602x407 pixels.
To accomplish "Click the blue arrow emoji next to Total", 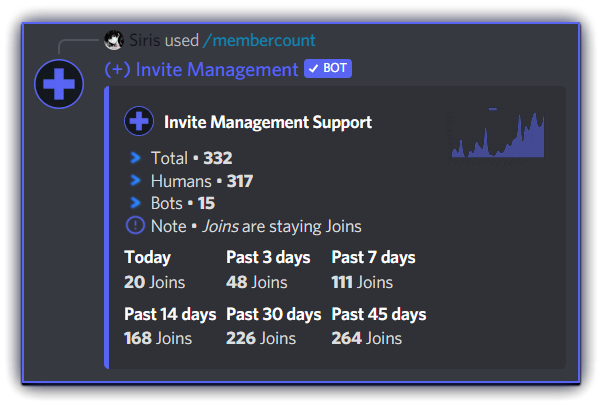I will 136,158.
